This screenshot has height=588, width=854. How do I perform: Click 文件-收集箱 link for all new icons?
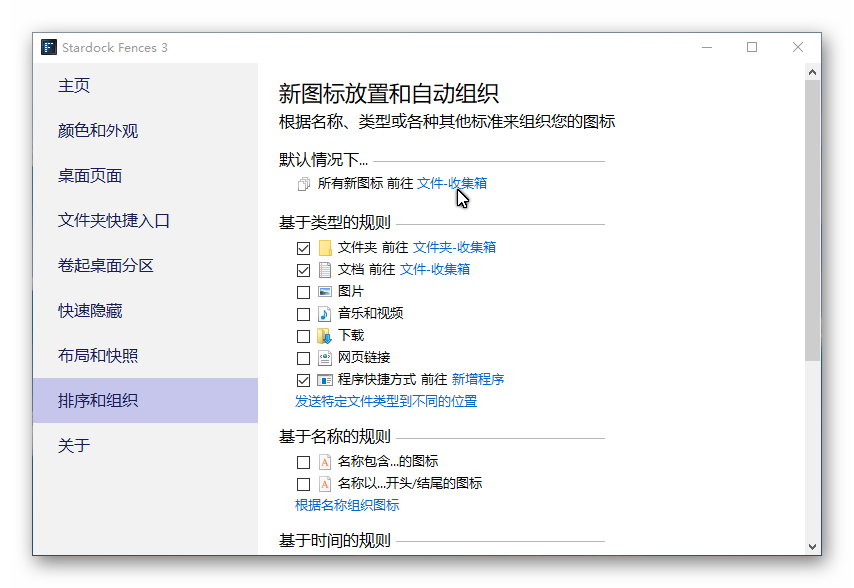coord(452,183)
